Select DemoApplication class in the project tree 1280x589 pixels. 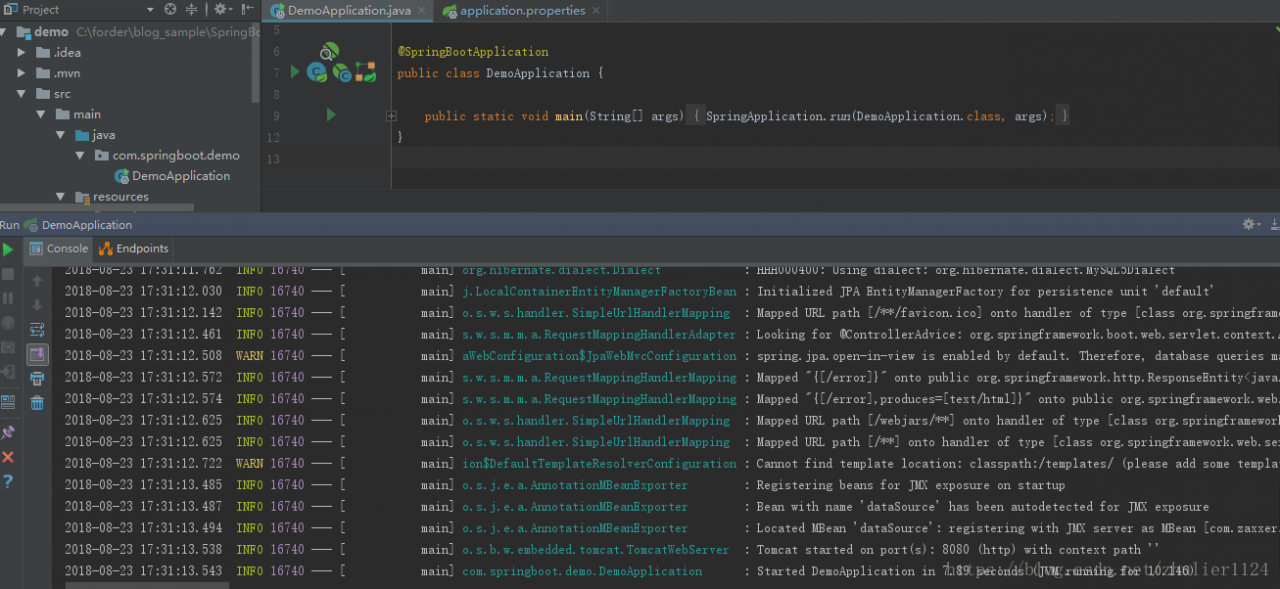pos(180,176)
